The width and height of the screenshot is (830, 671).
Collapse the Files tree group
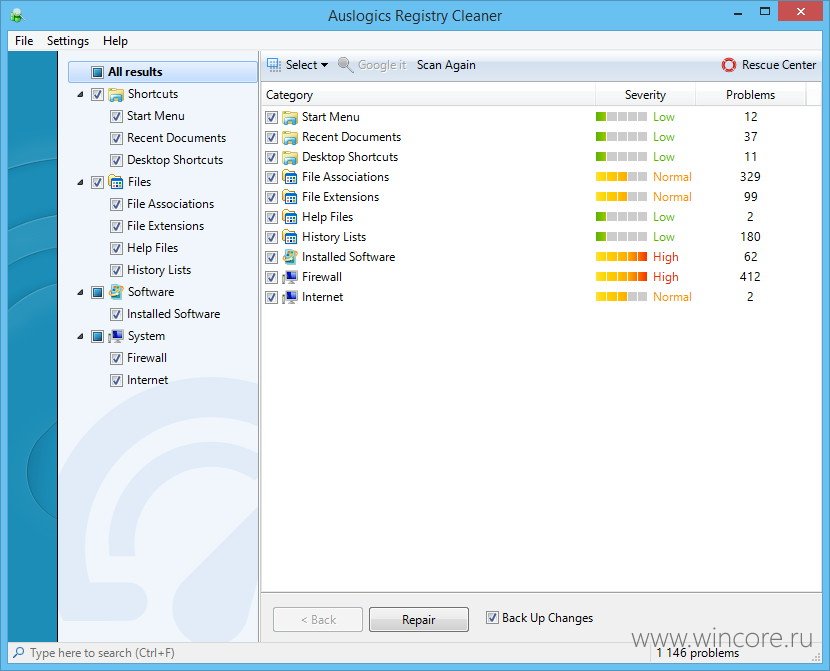[x=80, y=183]
